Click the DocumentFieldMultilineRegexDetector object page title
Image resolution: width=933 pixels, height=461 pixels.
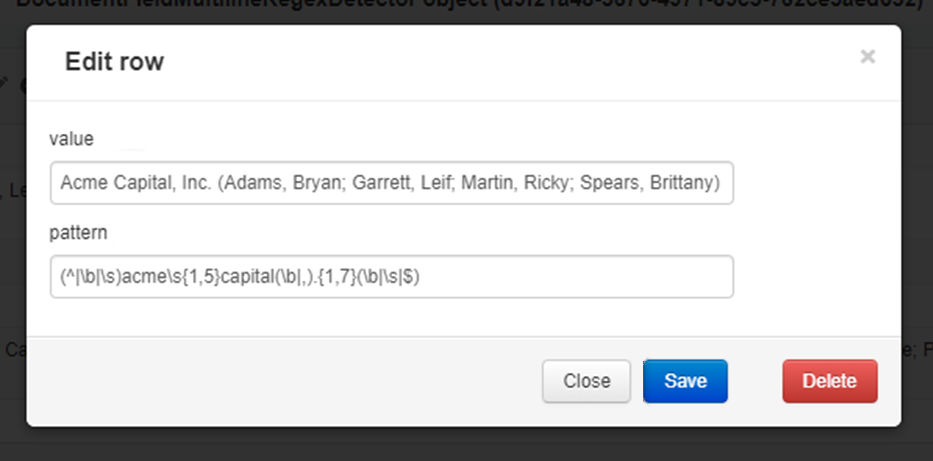pos(470,5)
